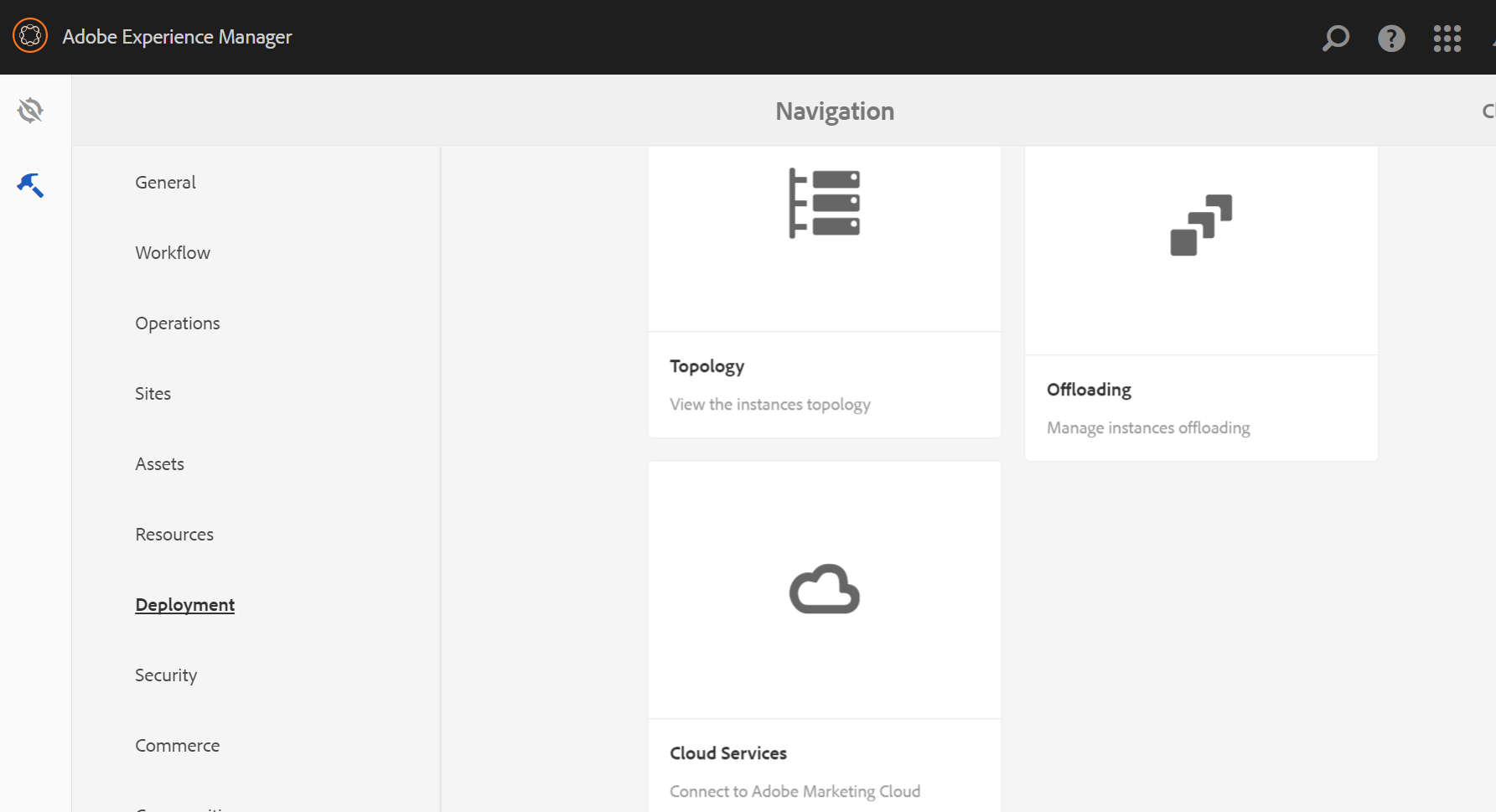Open the Help question mark icon
This screenshot has height=812, width=1496.
point(1391,38)
